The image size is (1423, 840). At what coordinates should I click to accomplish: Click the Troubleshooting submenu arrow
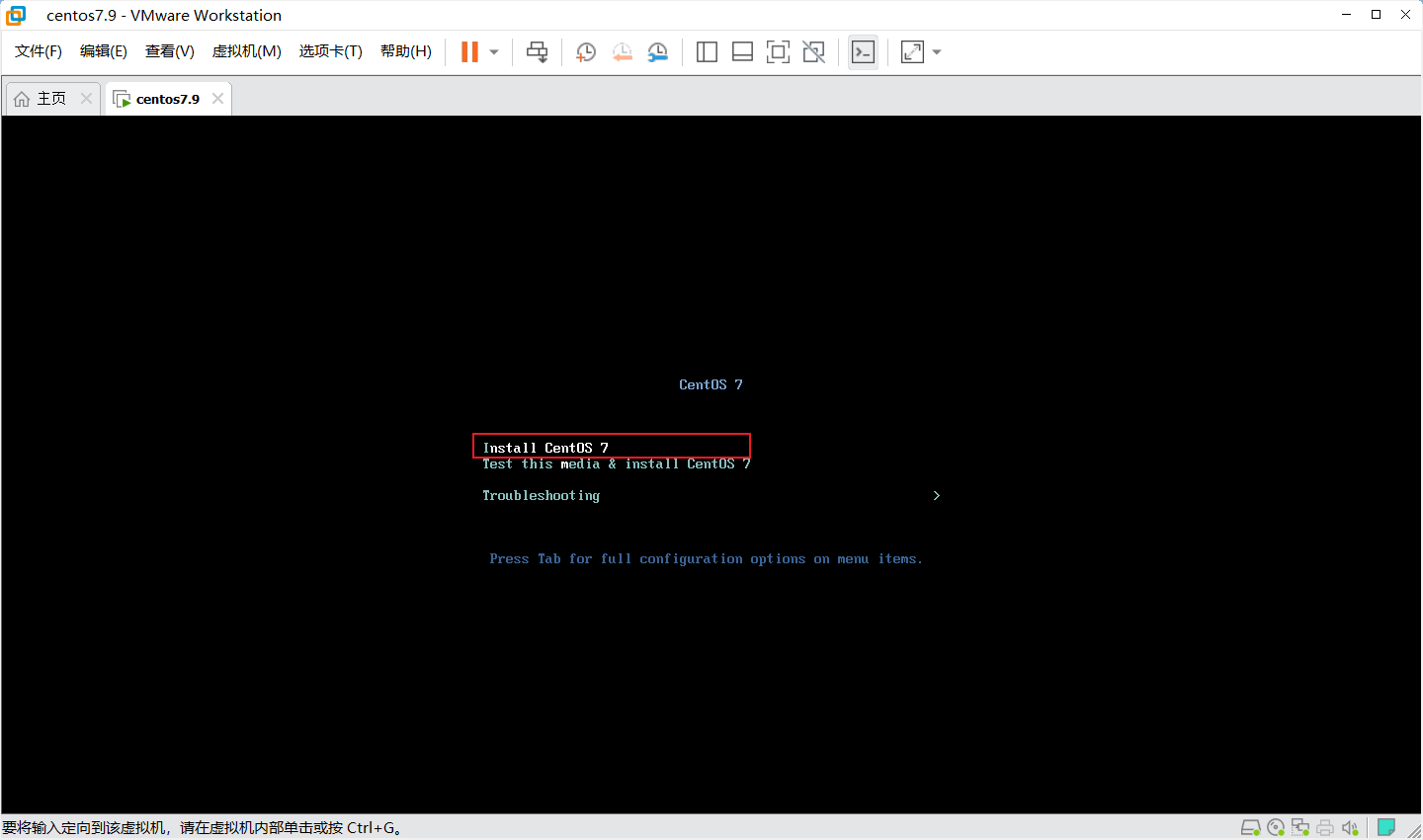point(936,495)
